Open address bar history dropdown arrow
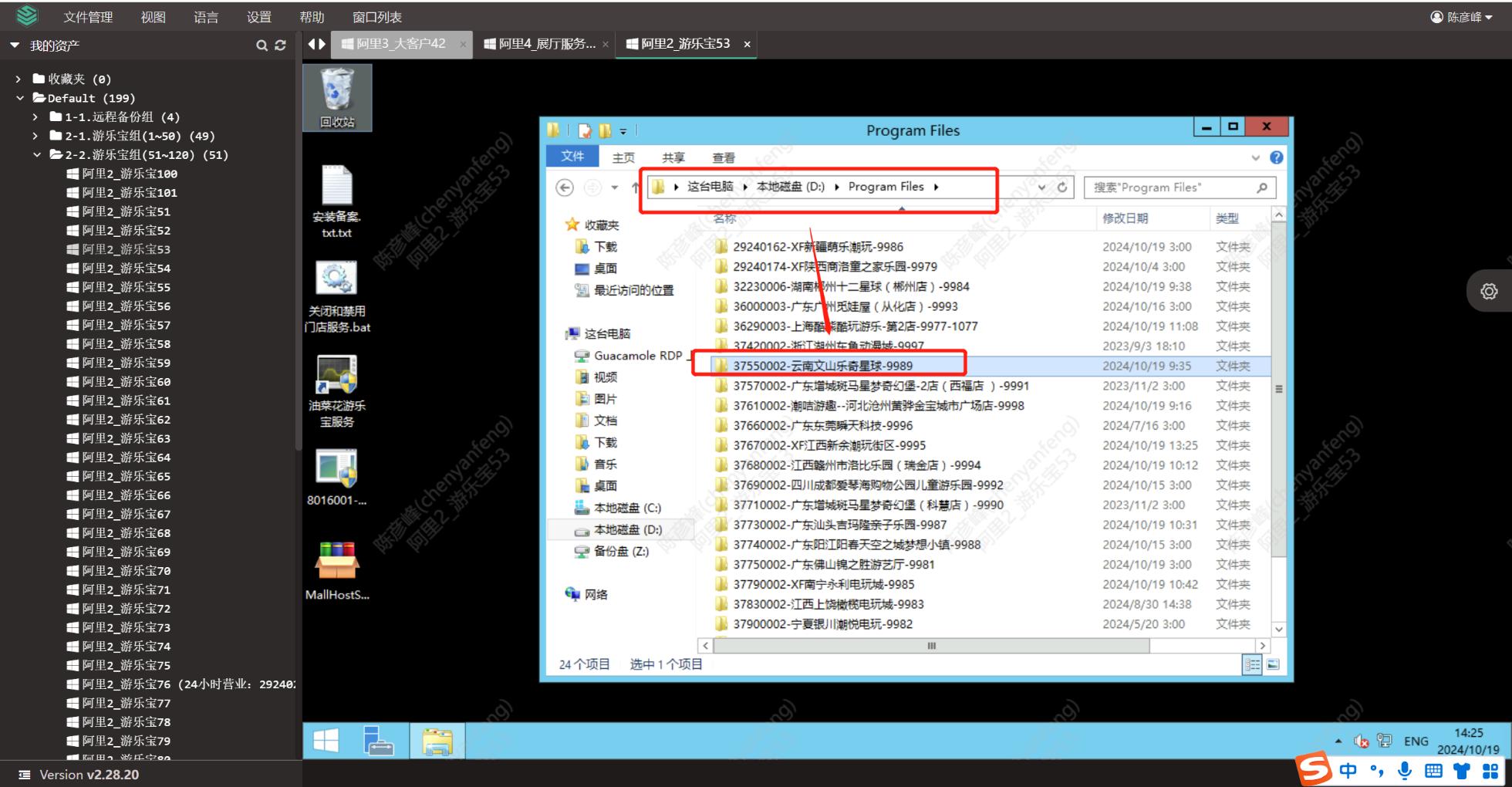This screenshot has height=787, width=1512. coord(1042,187)
